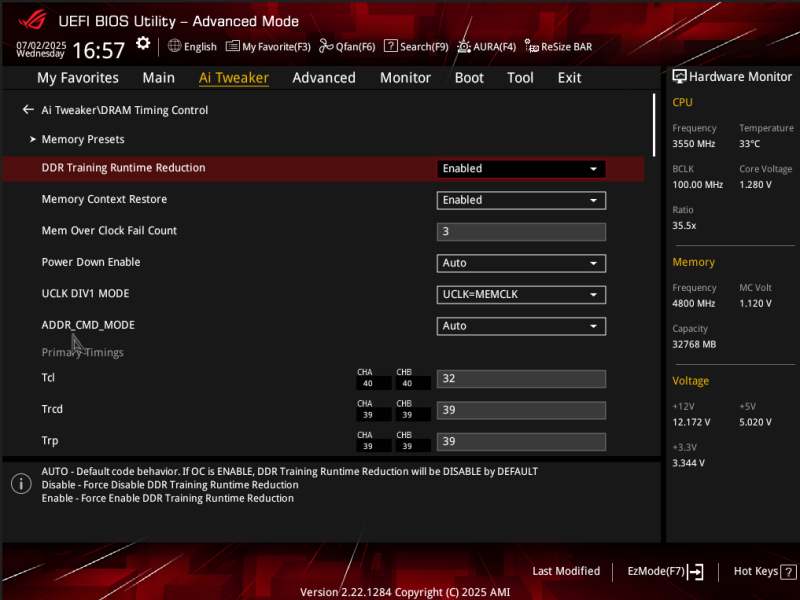Click the Qfan fan icon
The height and width of the screenshot is (600, 800).
[x=326, y=46]
